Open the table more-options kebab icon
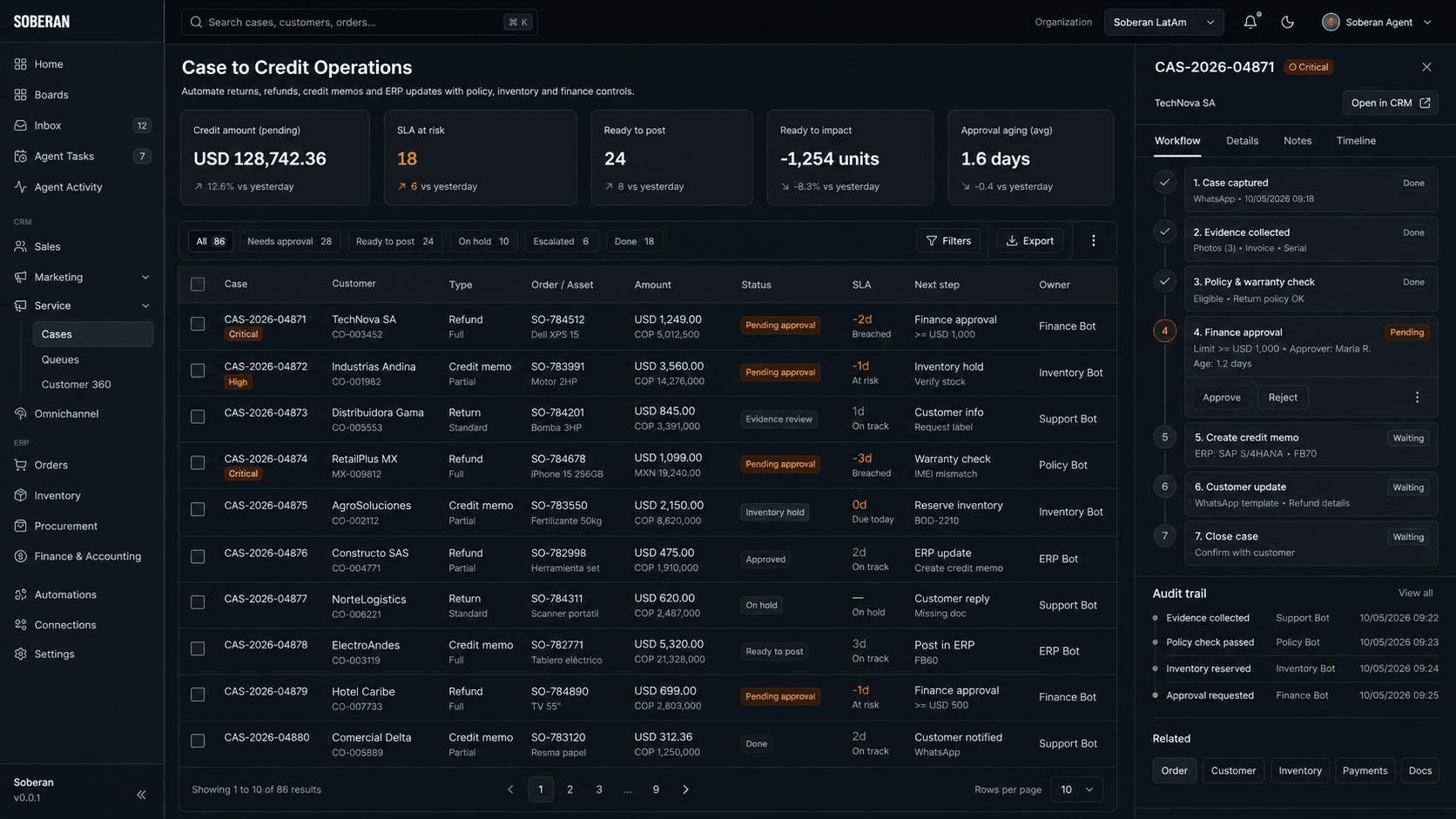This screenshot has width=1456, height=819. click(x=1094, y=241)
